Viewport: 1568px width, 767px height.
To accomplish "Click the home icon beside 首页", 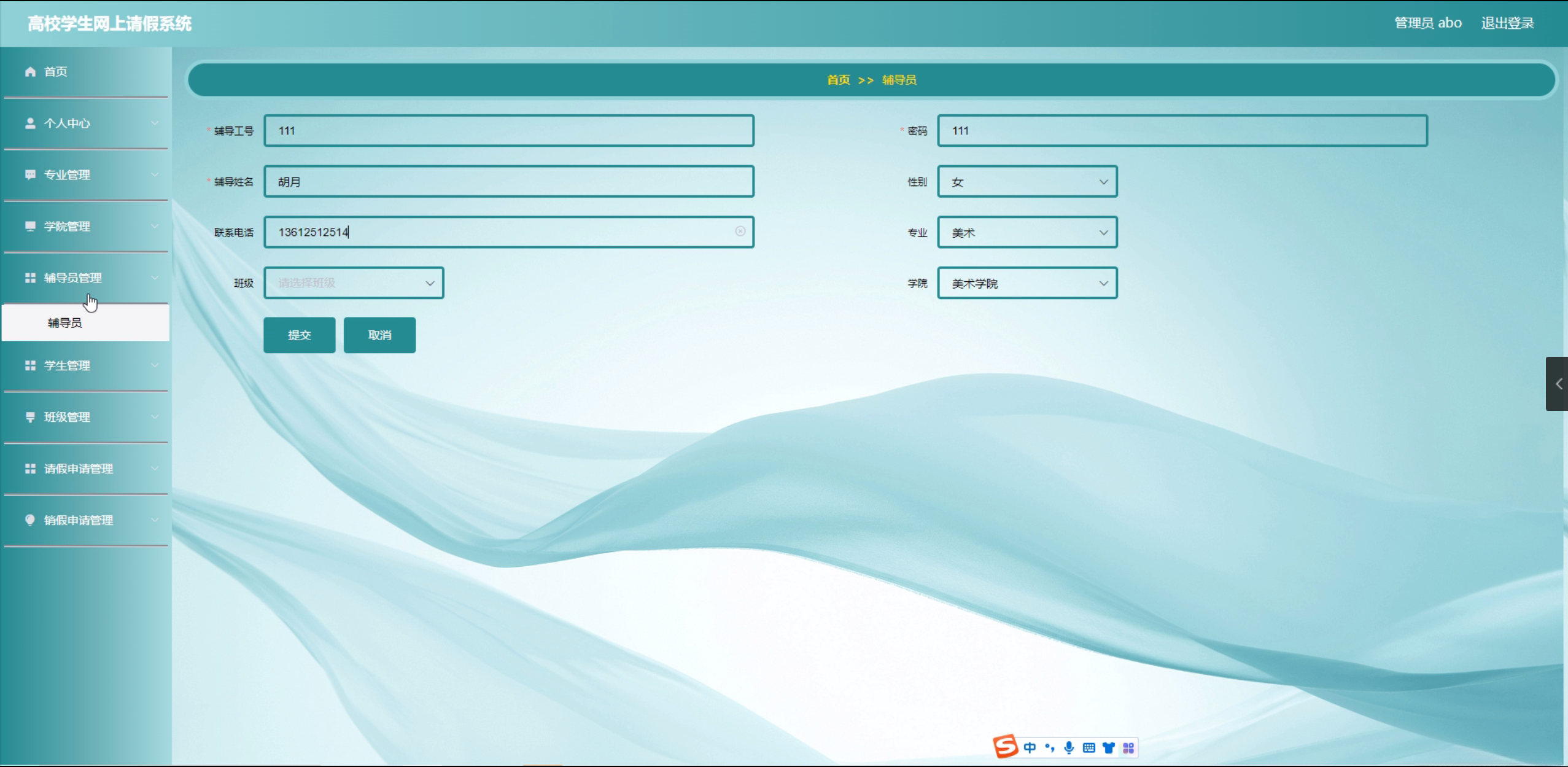I will (x=30, y=72).
